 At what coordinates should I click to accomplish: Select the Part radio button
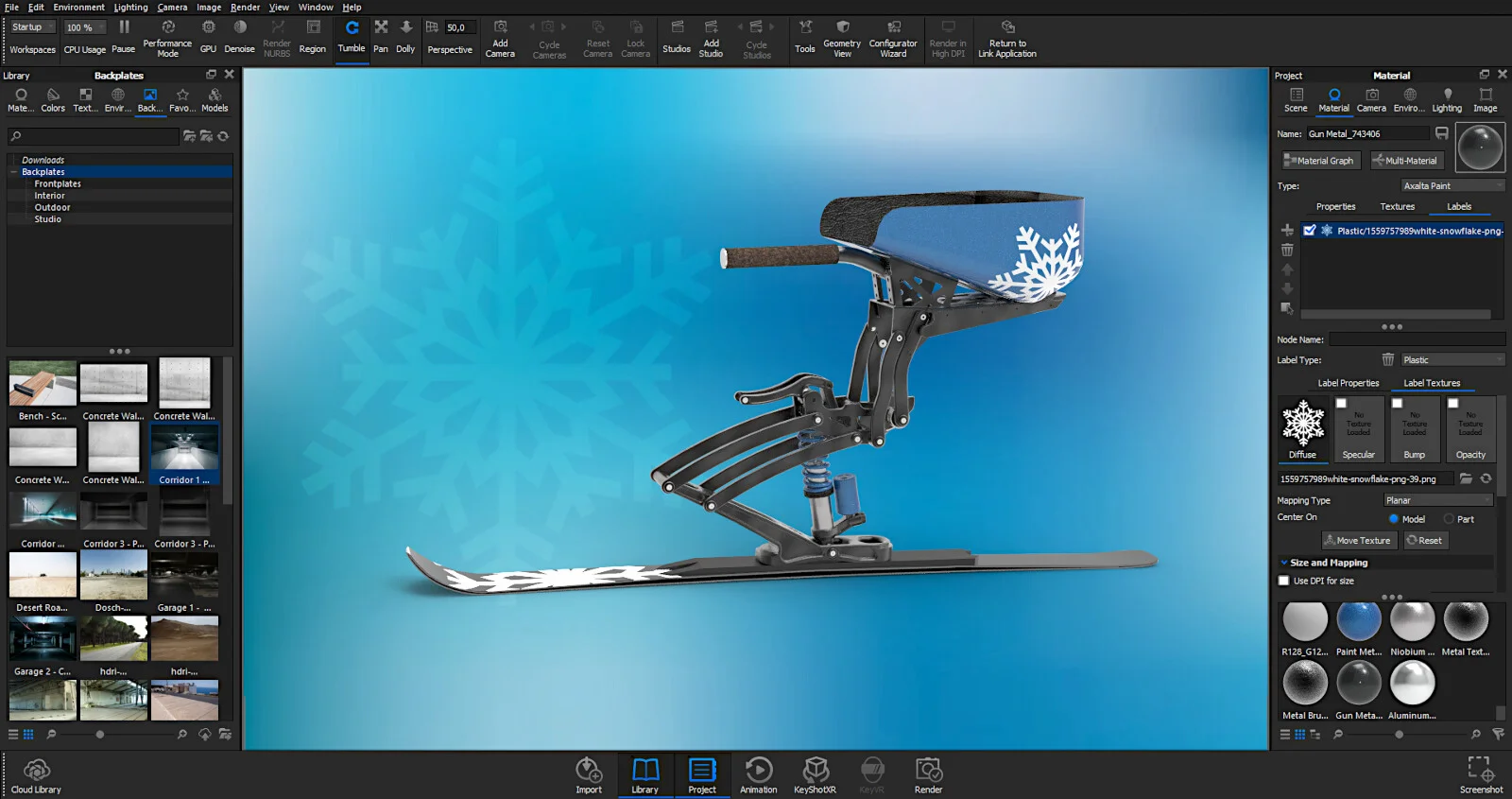1449,519
